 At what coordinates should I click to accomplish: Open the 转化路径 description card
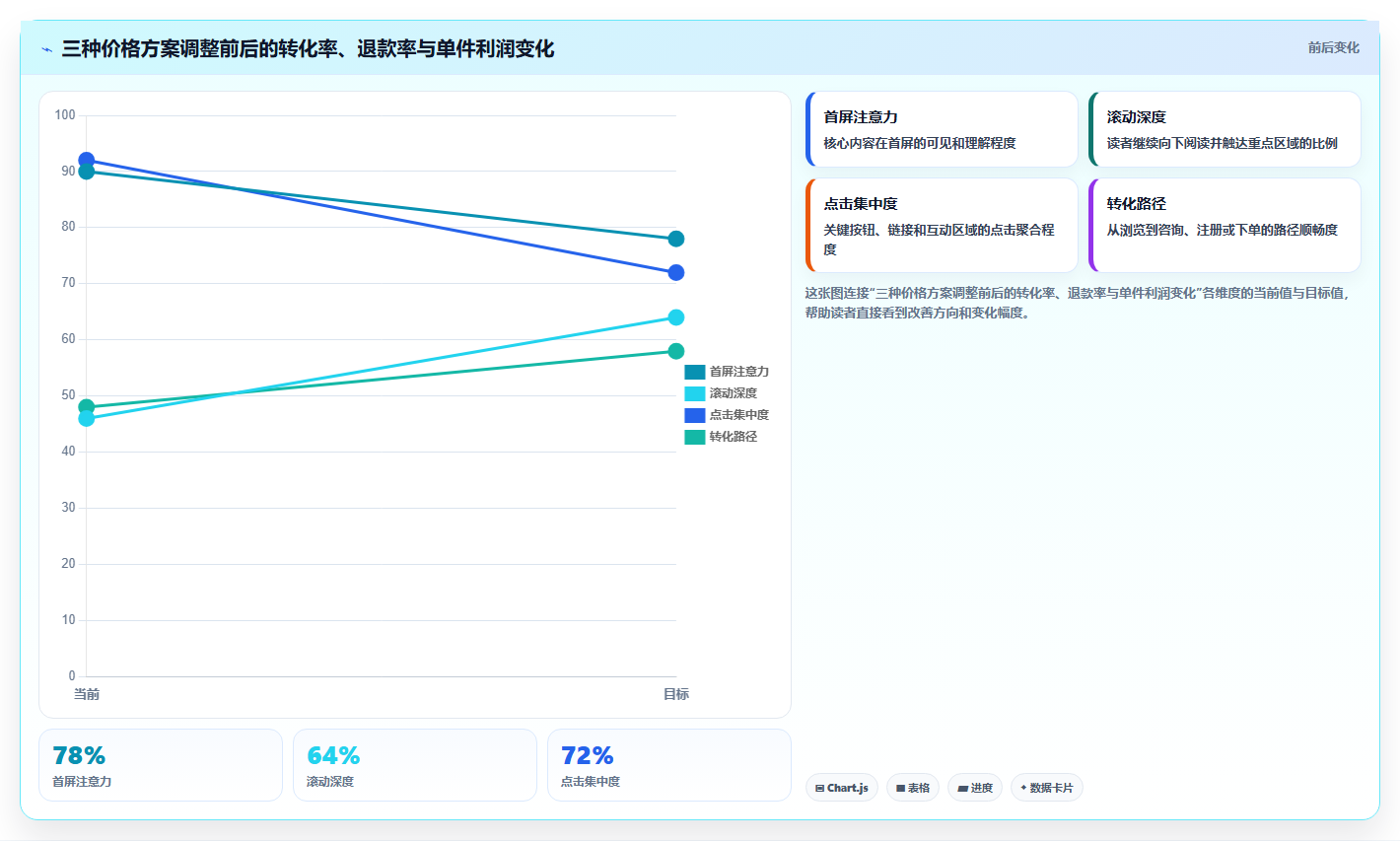tap(1225, 225)
